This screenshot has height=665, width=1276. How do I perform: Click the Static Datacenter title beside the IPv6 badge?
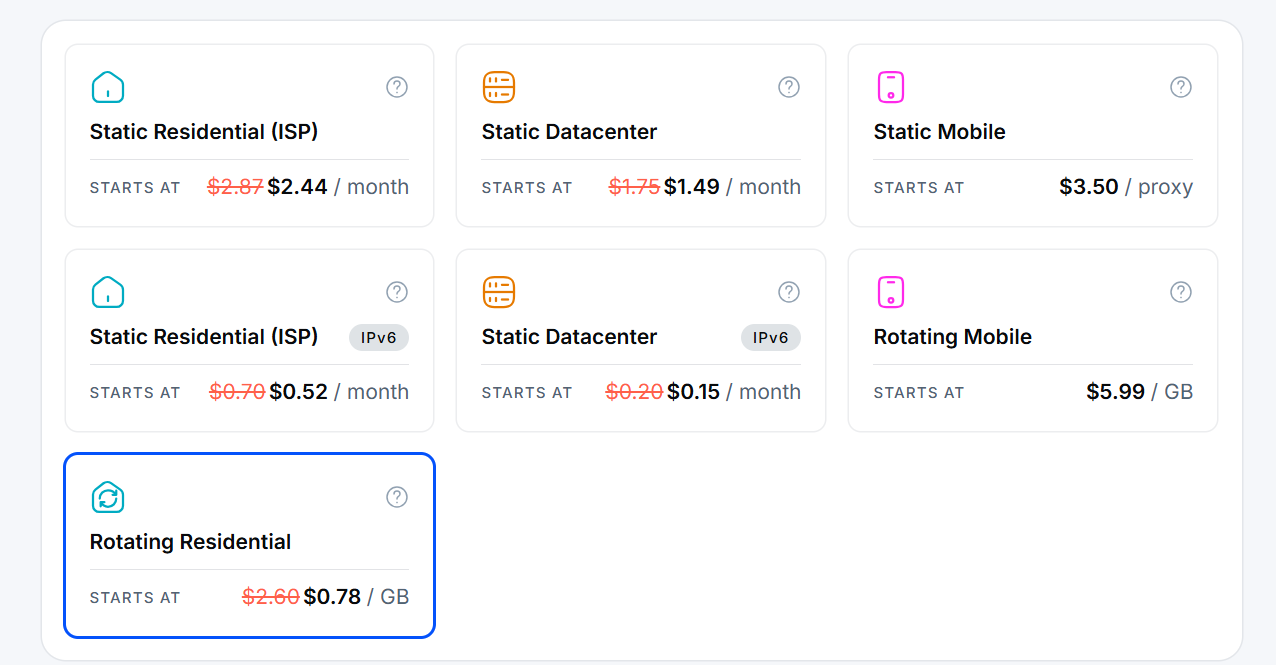click(569, 337)
